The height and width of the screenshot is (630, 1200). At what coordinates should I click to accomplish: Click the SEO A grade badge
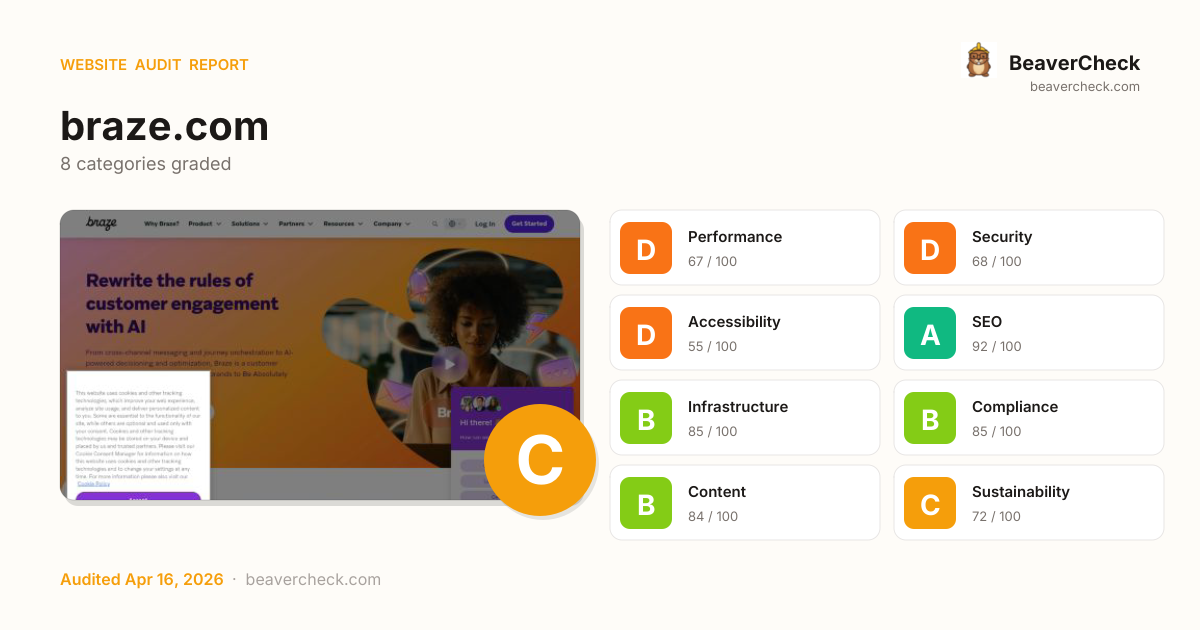[x=930, y=333]
